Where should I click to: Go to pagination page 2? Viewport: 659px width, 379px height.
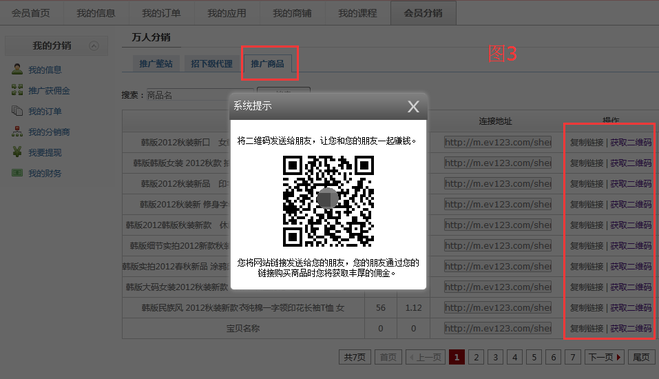pyautogui.click(x=476, y=357)
